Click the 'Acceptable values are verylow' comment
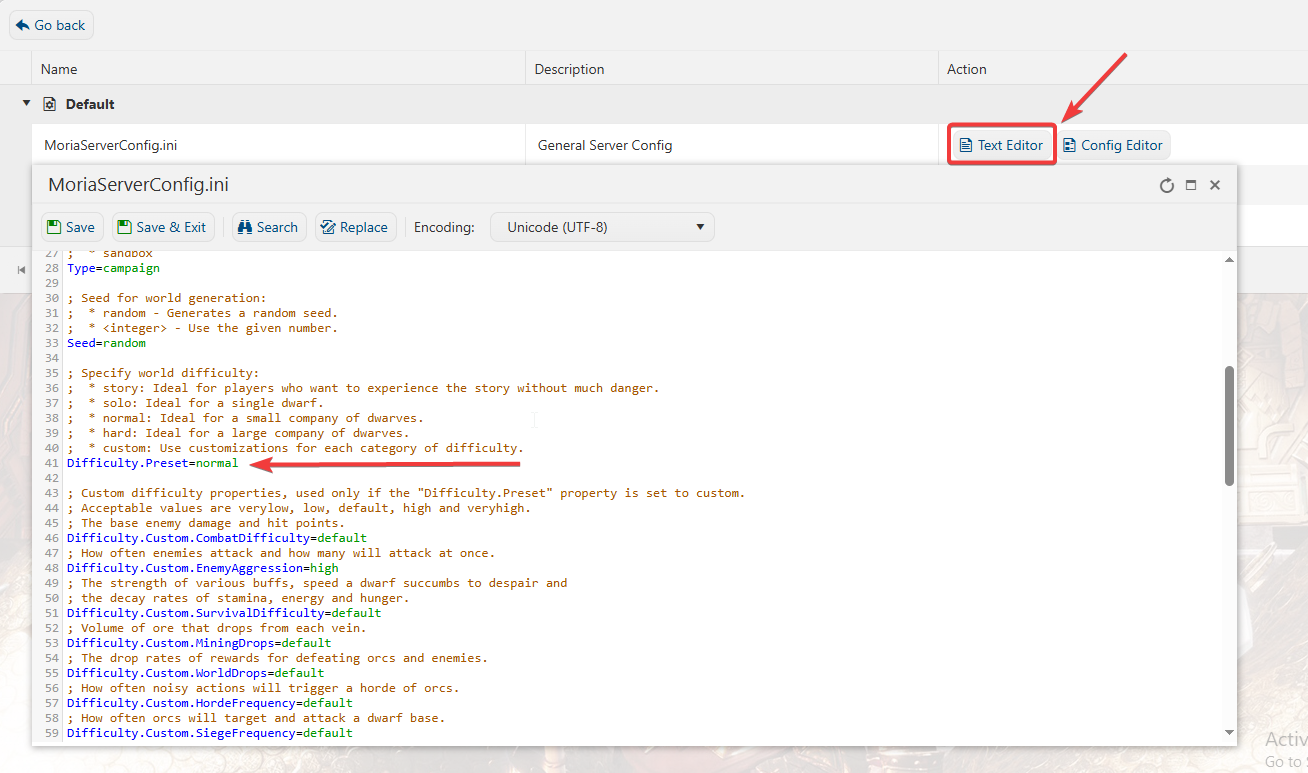The width and height of the screenshot is (1308, 773). 299,508
